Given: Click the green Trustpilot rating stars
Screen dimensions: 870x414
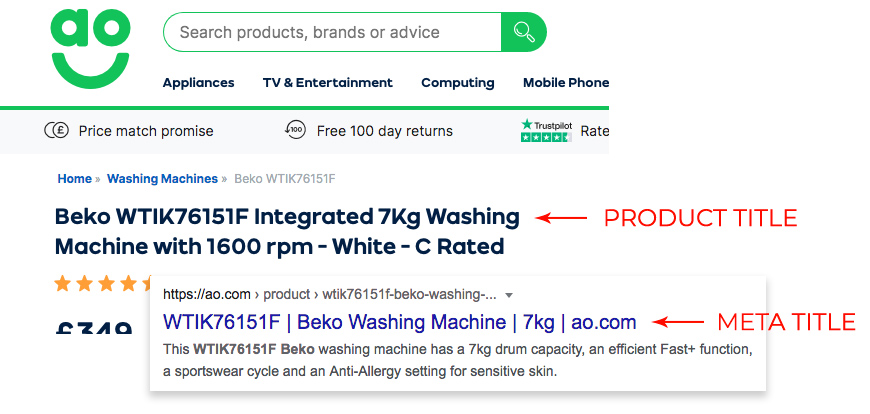Looking at the screenshot, I should (x=546, y=137).
